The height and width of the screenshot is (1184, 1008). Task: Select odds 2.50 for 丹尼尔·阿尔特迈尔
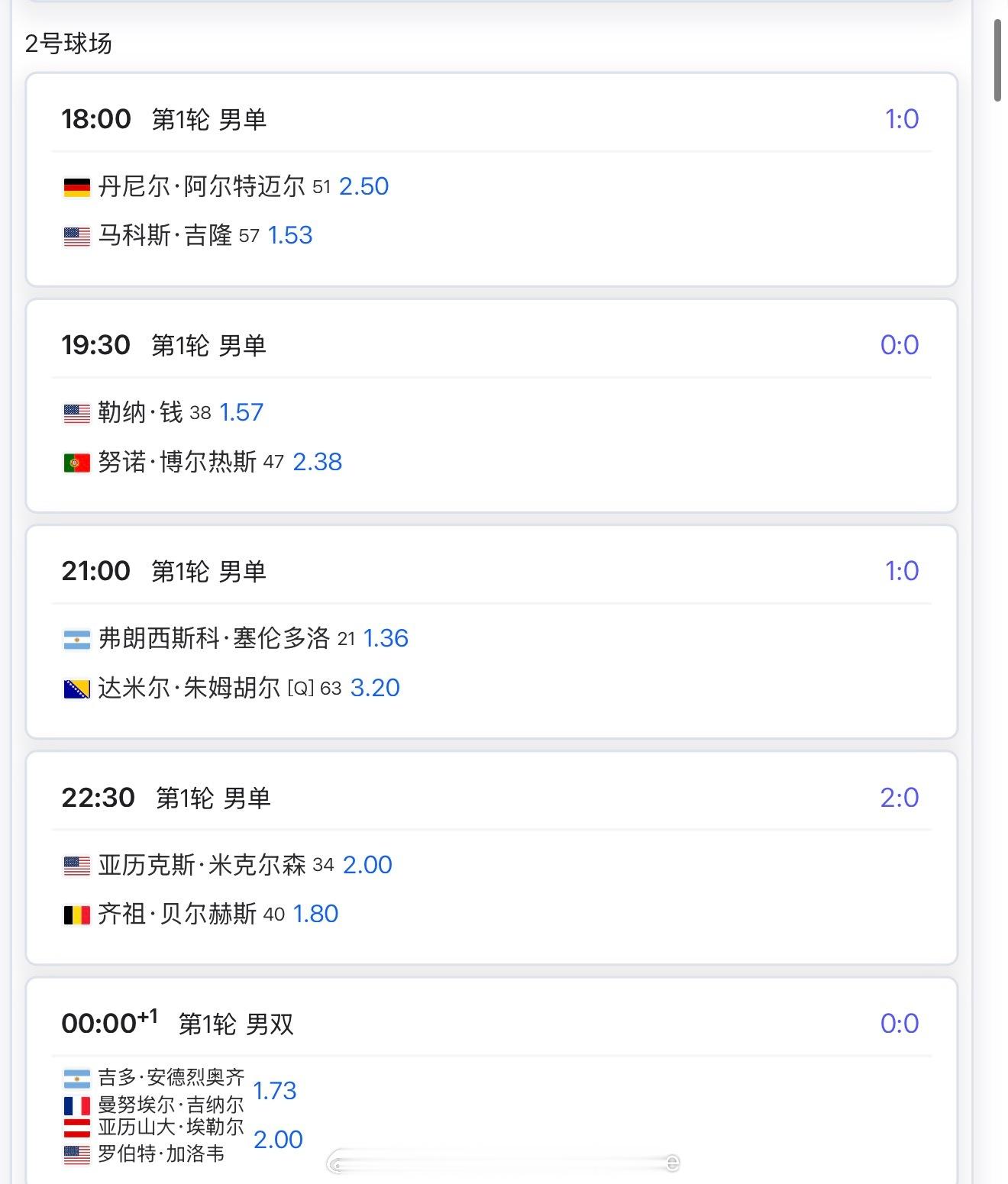[363, 186]
